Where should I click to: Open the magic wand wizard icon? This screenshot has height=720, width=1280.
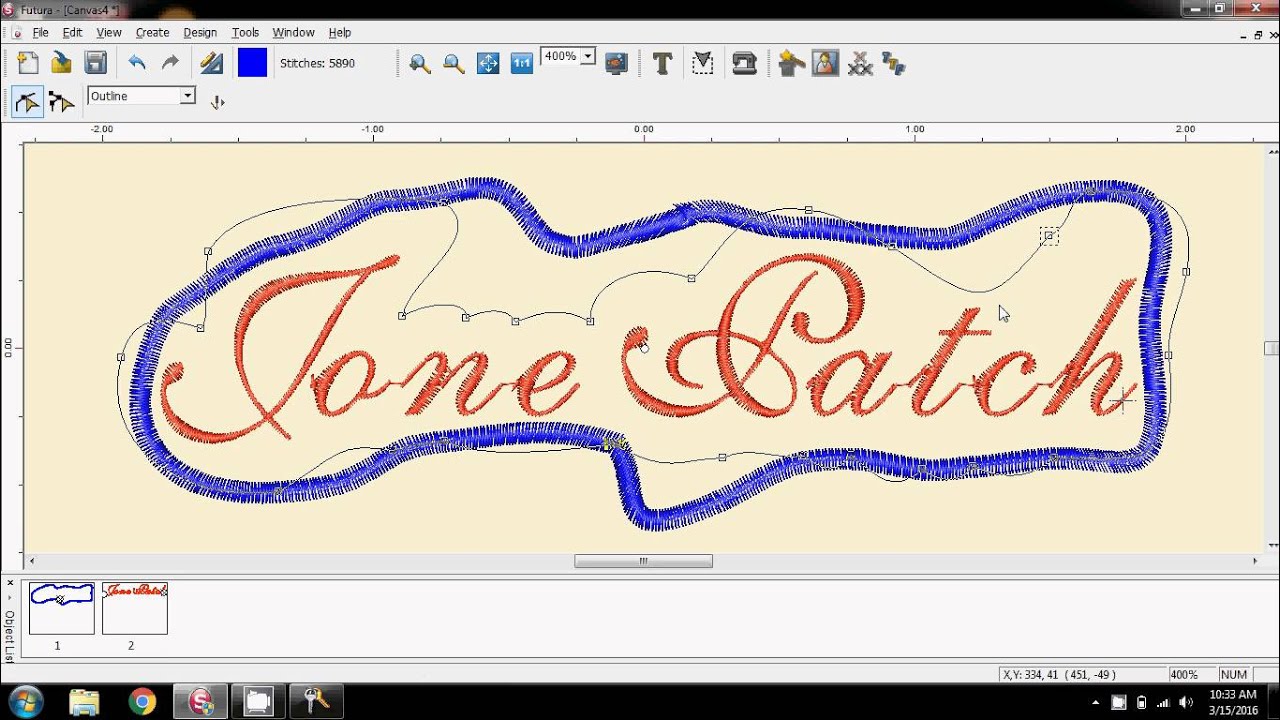click(791, 63)
